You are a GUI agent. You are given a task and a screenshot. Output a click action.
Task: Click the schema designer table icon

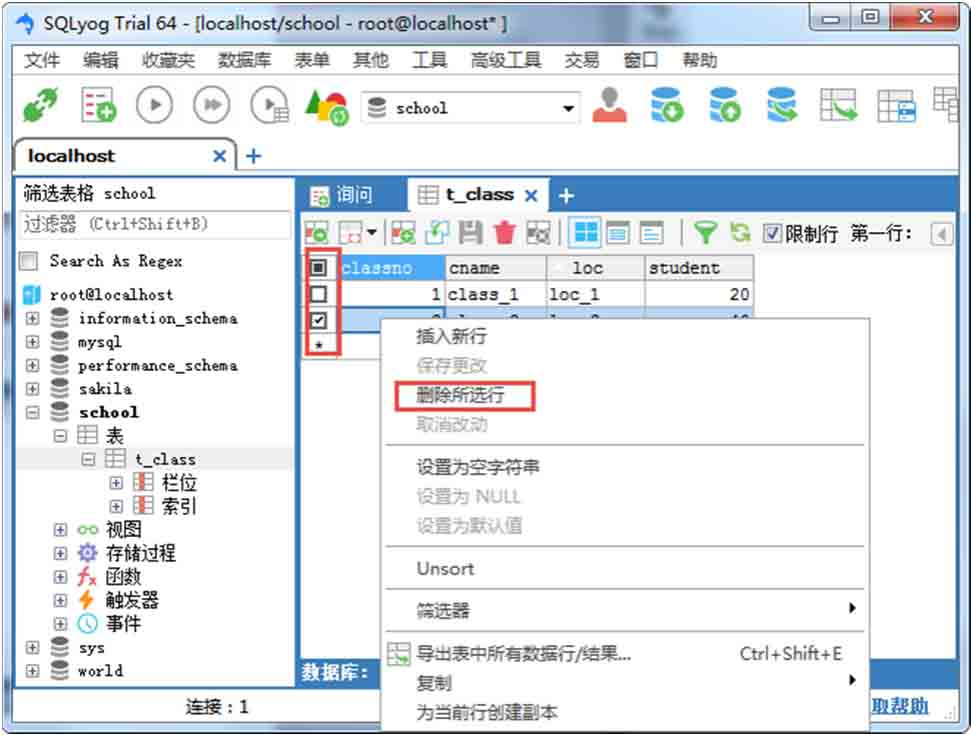897,105
